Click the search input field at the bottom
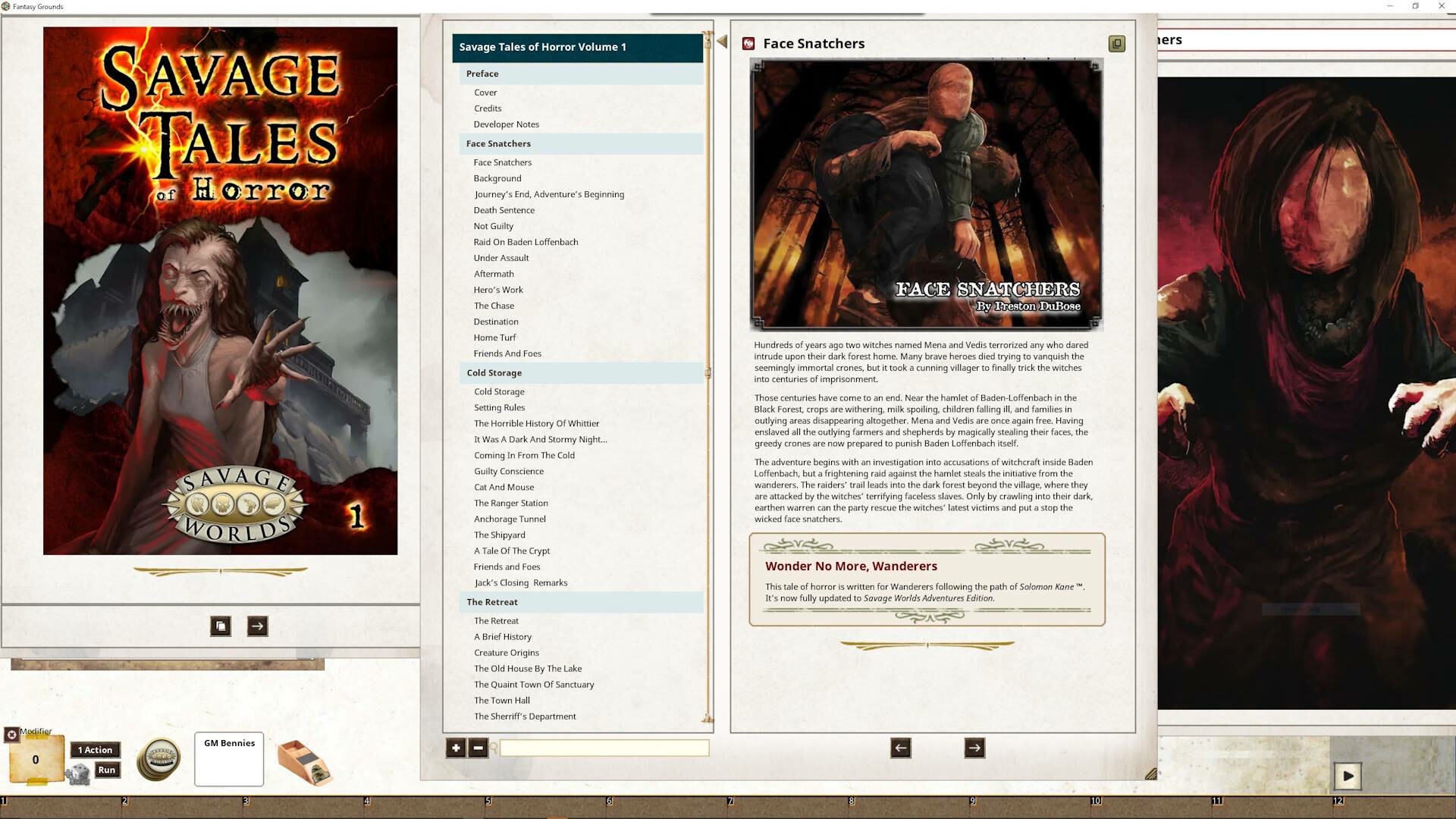 point(603,748)
